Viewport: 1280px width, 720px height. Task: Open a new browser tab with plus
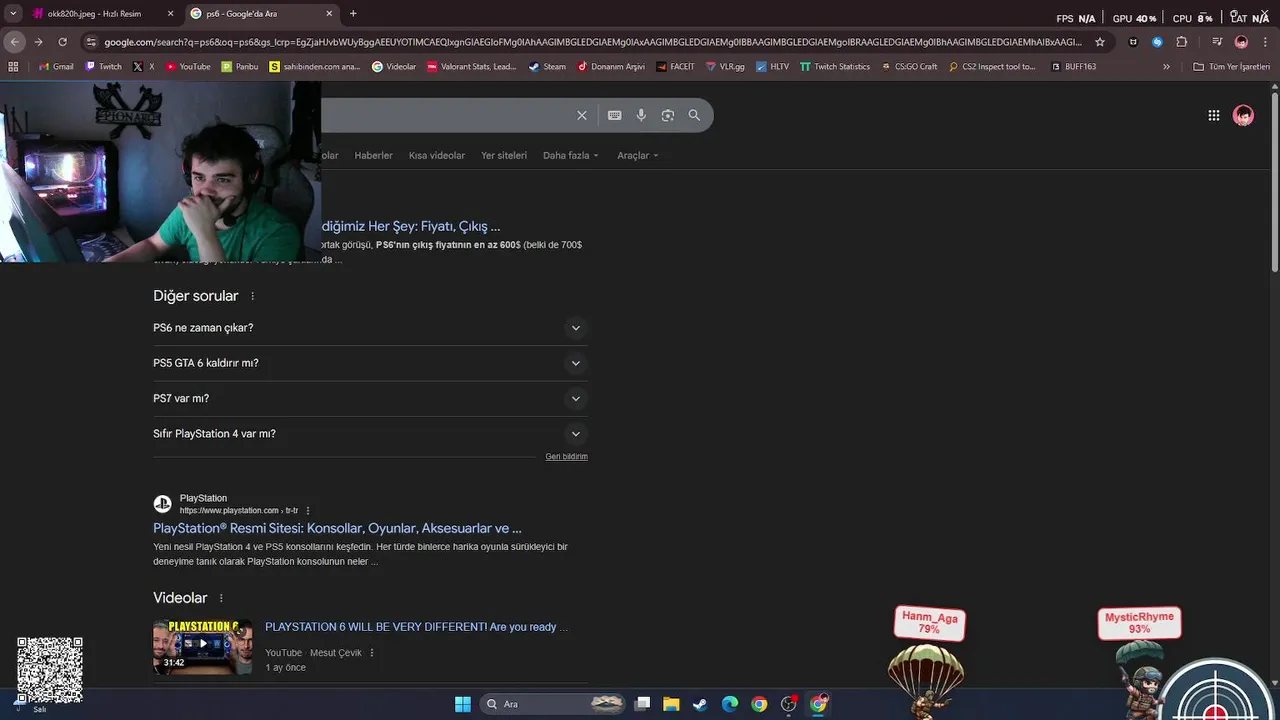(353, 14)
